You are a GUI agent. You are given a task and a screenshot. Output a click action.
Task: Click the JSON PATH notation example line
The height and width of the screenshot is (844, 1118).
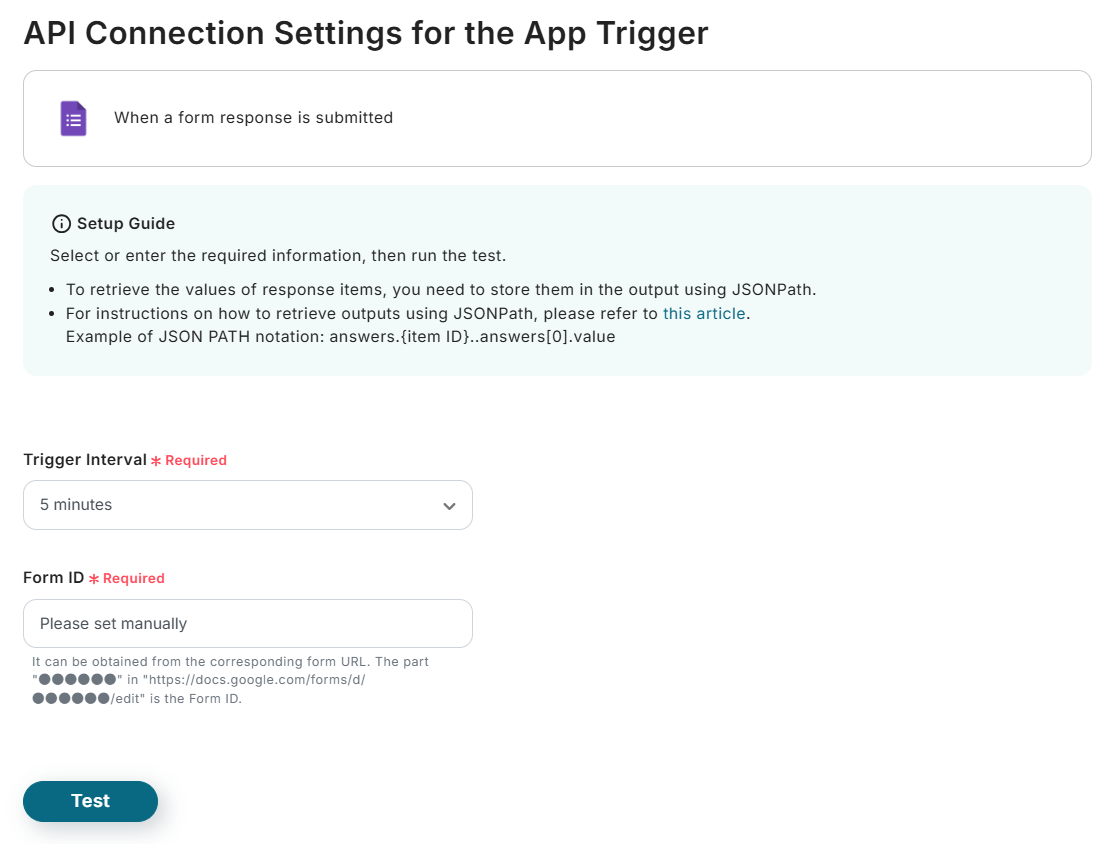pos(340,337)
